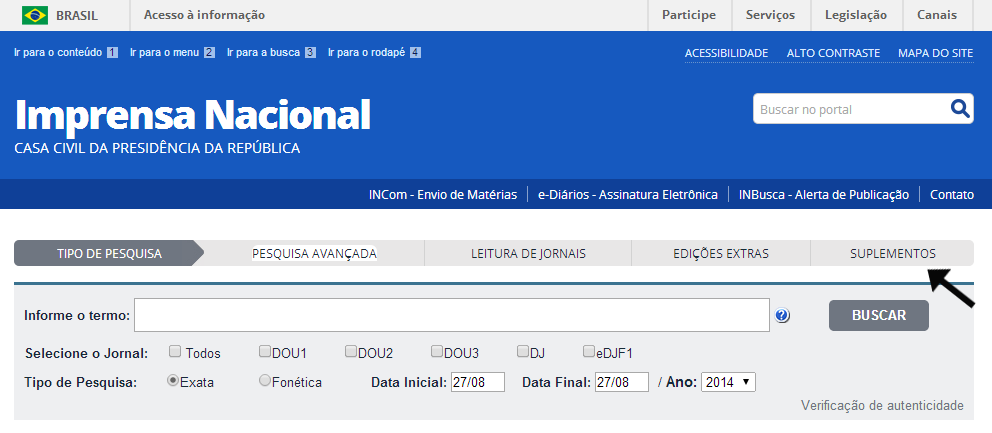Select the Exata radio option
Viewport: 992px width, 433px height.
point(173,381)
